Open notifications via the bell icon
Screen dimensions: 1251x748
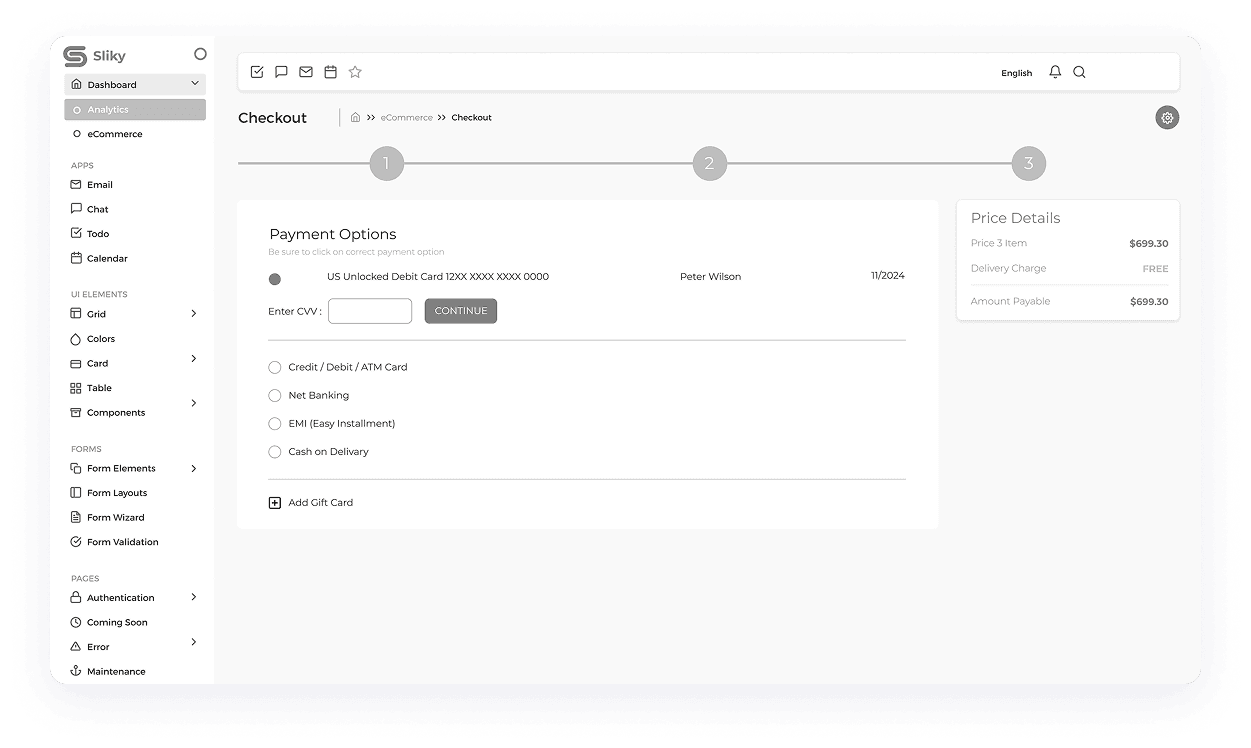coord(1054,71)
